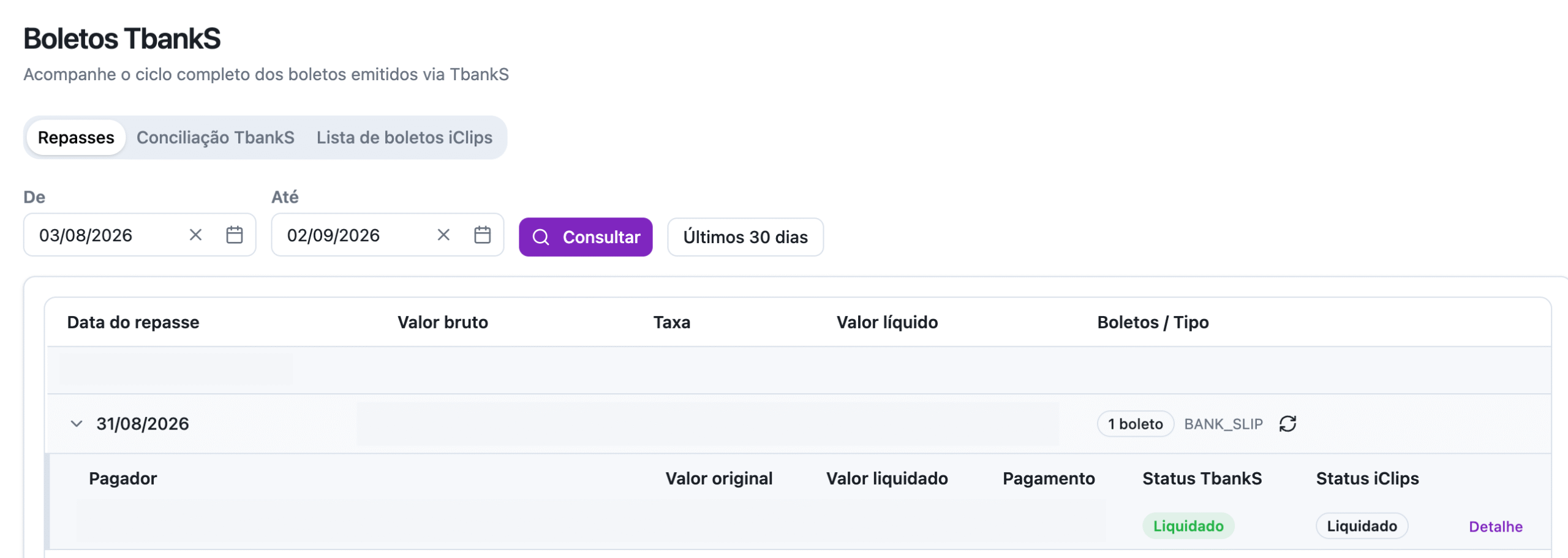Open the Conciliação TbankS tab
This screenshot has width=1568, height=558.
216,138
